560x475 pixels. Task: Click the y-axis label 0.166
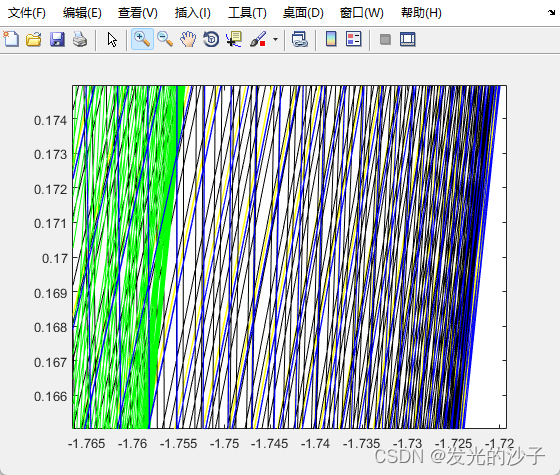click(50, 396)
